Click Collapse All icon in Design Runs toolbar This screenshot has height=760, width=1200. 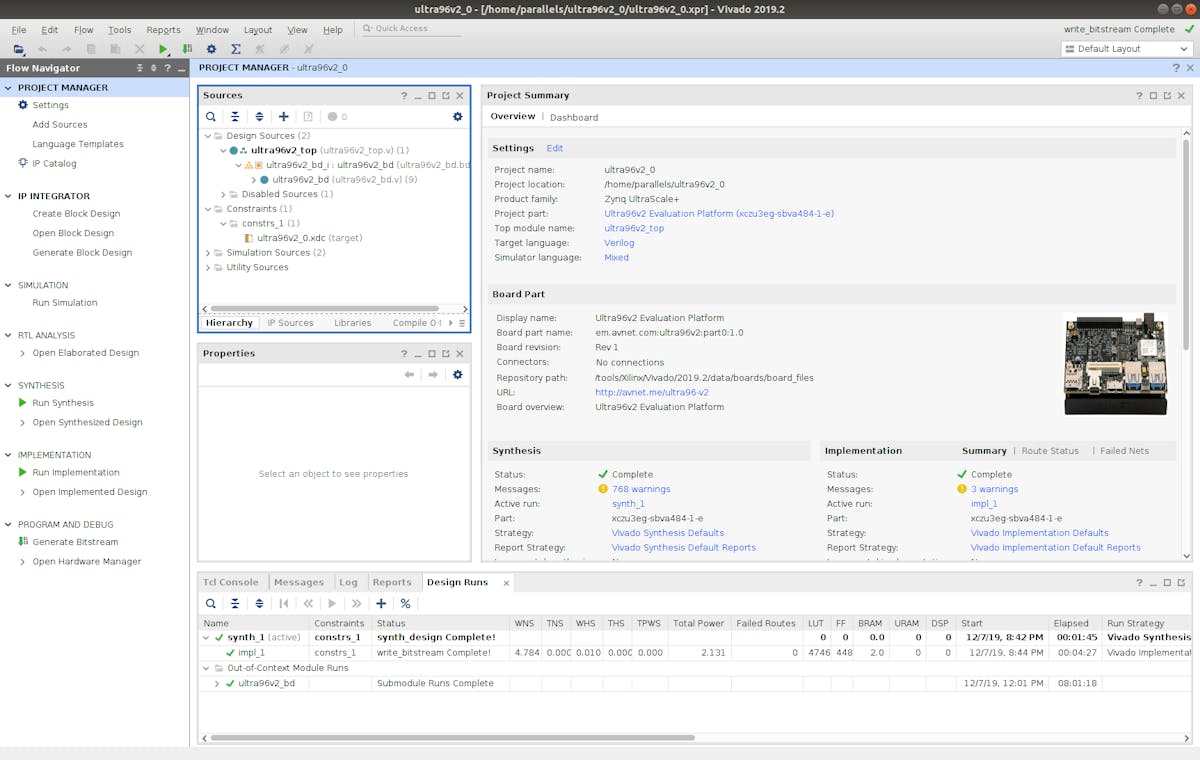235,604
